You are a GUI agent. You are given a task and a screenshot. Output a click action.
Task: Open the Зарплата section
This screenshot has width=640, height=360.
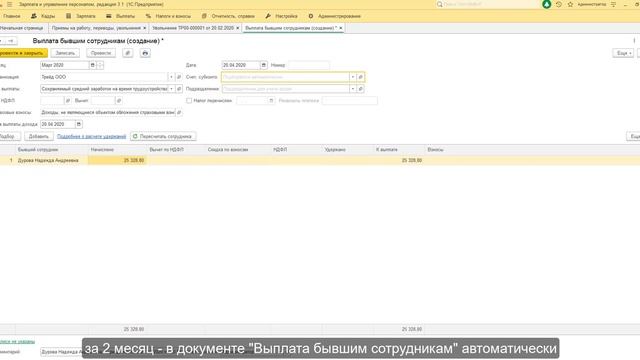point(81,16)
